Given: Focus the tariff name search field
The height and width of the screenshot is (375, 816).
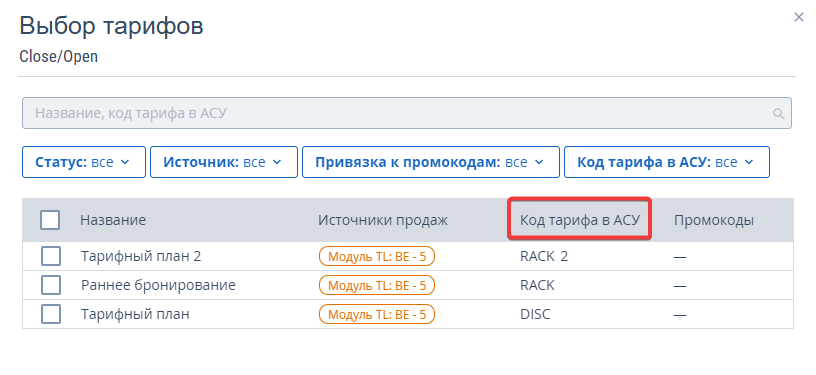Looking at the screenshot, I should 406,113.
